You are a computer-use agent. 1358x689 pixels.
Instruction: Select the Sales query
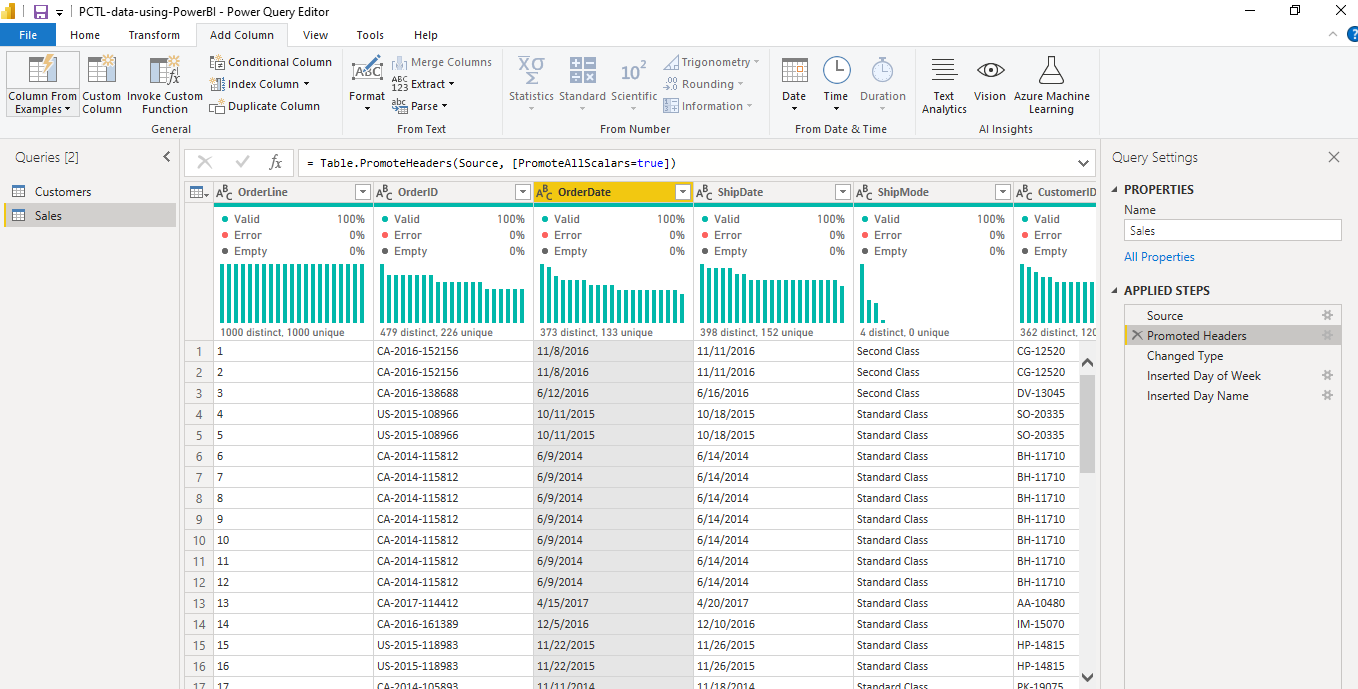coord(89,215)
